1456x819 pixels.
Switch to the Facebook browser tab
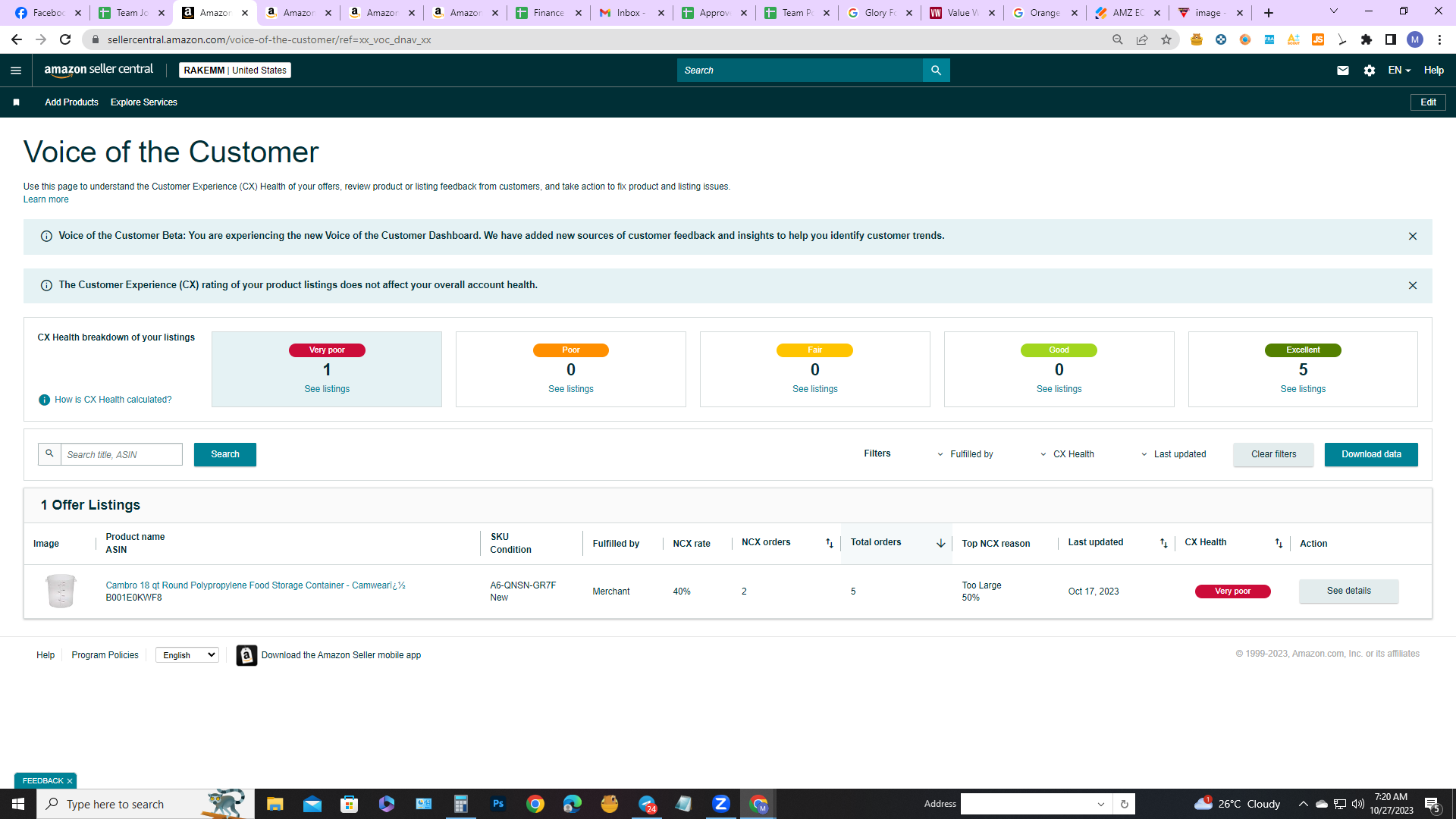point(48,13)
